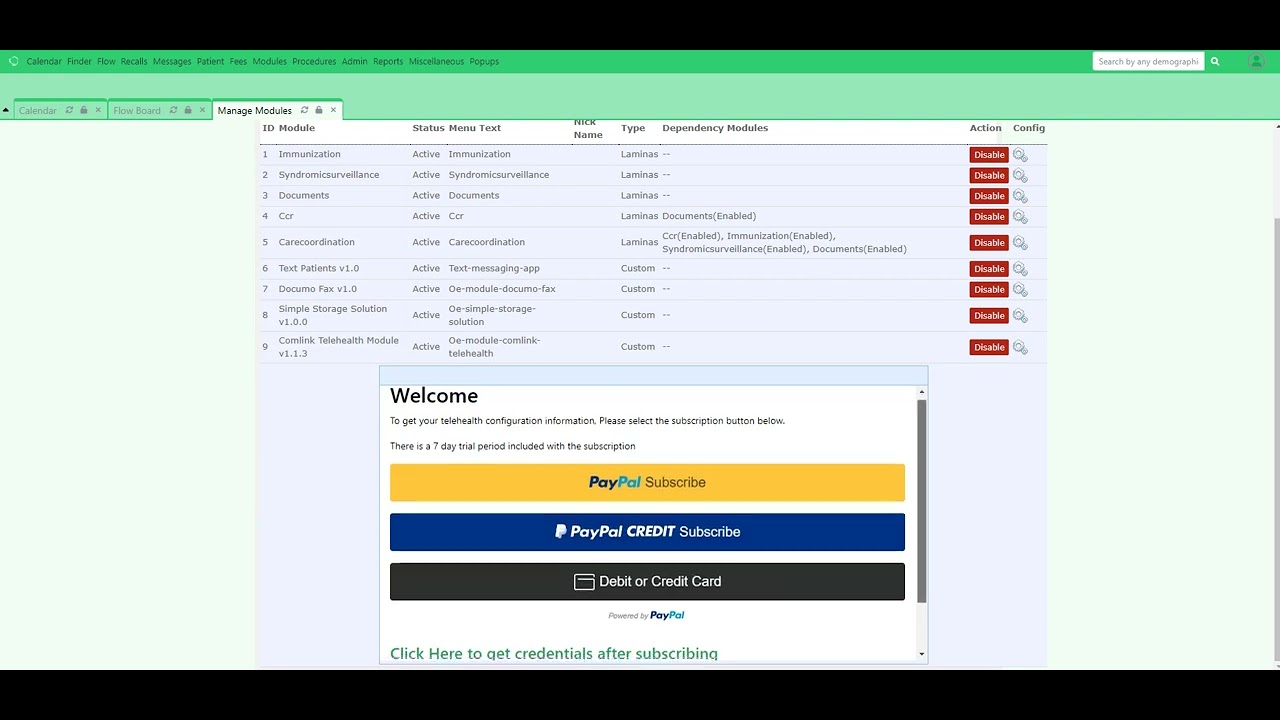This screenshot has width=1280, height=720.
Task: Open the Popups menu
Action: click(484, 61)
